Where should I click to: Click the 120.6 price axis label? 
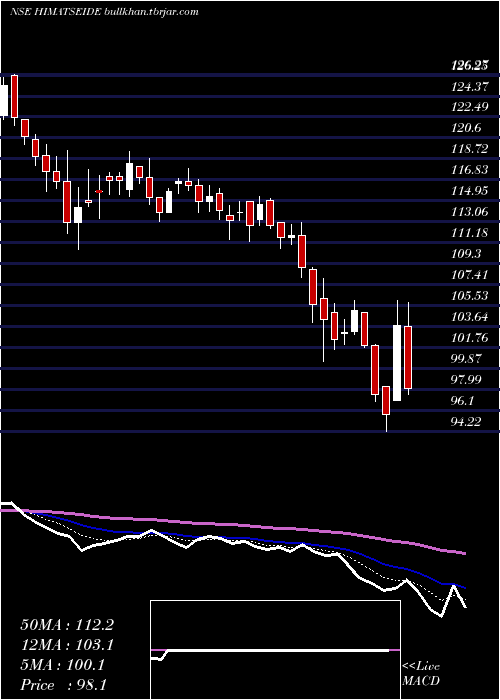pyautogui.click(x=466, y=129)
